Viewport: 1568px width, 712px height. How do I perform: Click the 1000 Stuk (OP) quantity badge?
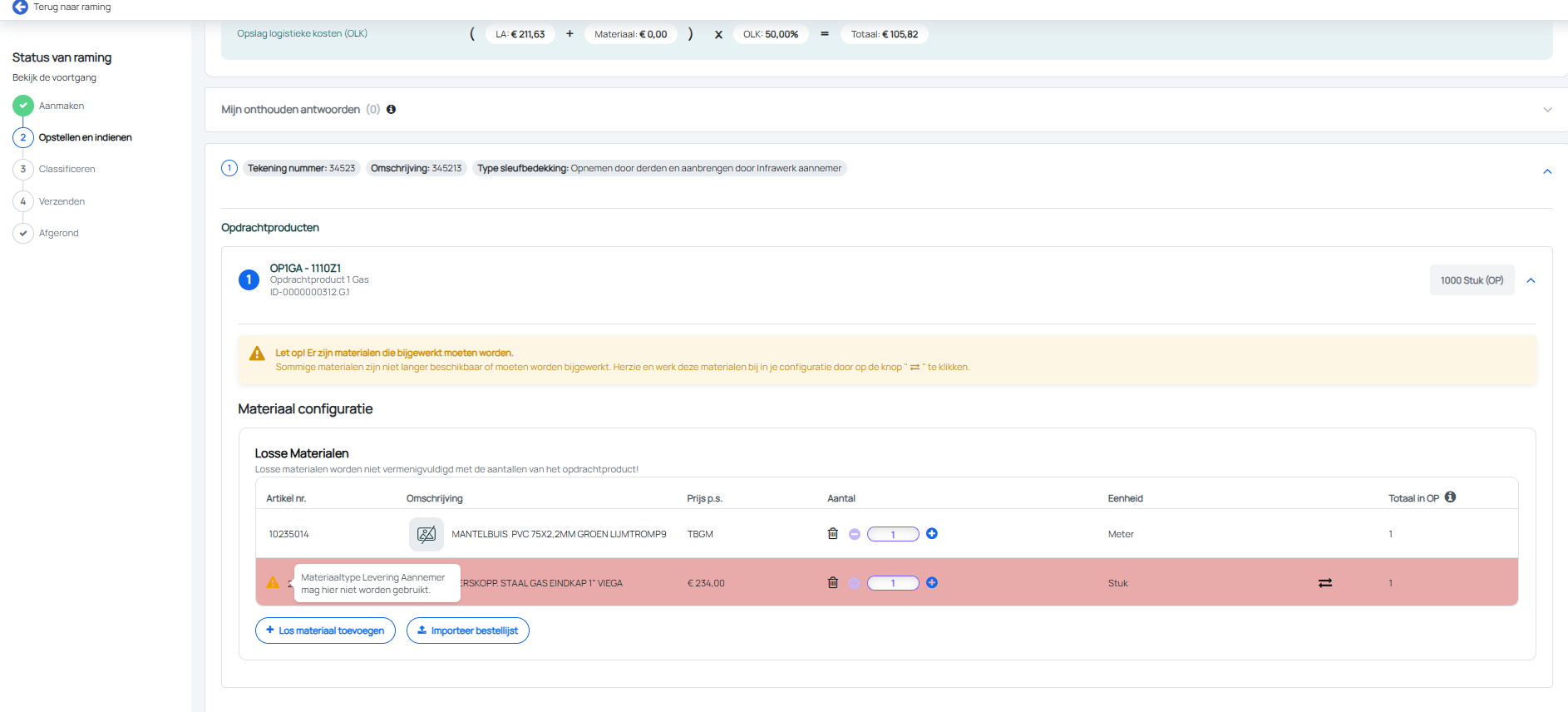tap(1472, 280)
